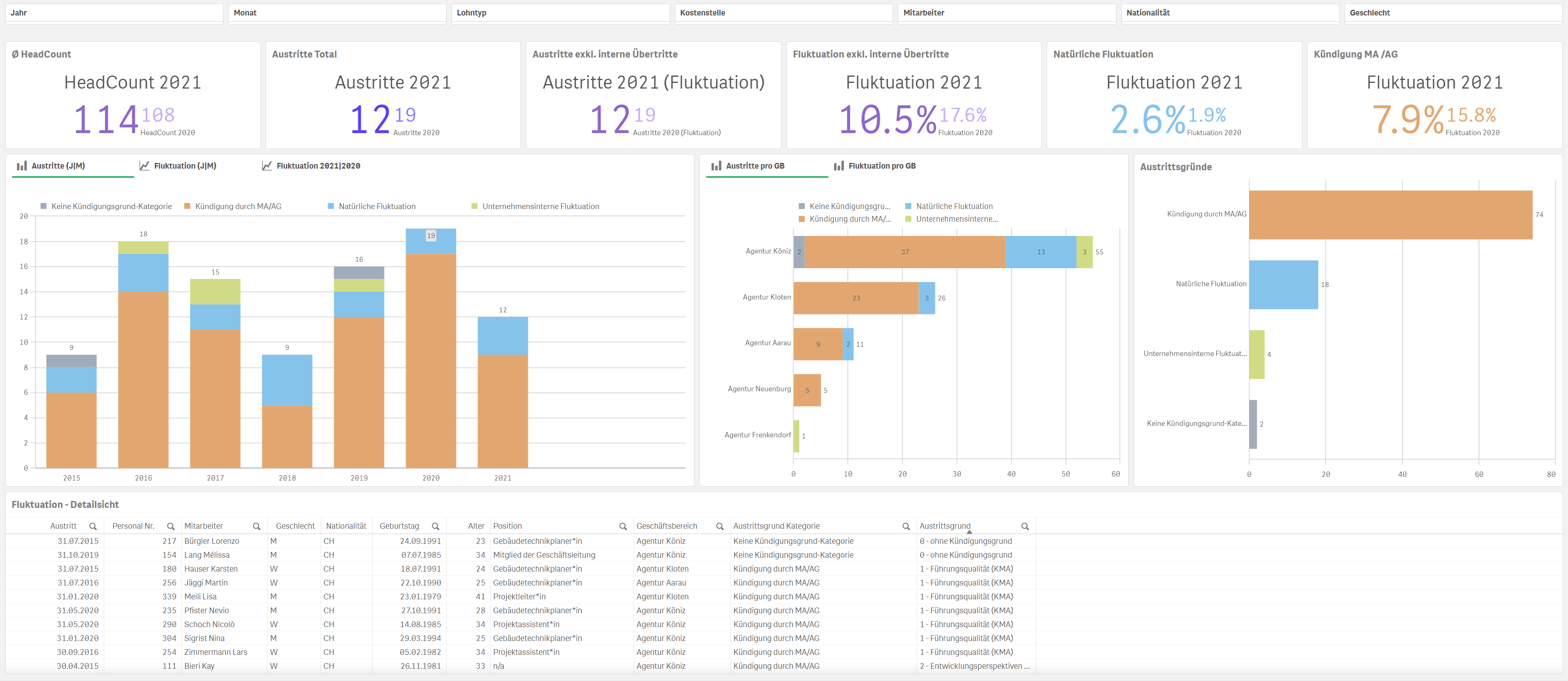Click Projektleiter*in position cell
The image size is (1568, 681).
coord(519,597)
